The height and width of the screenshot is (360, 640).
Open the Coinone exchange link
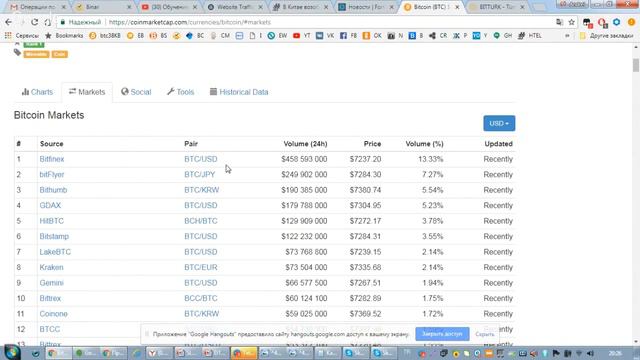click(x=53, y=314)
